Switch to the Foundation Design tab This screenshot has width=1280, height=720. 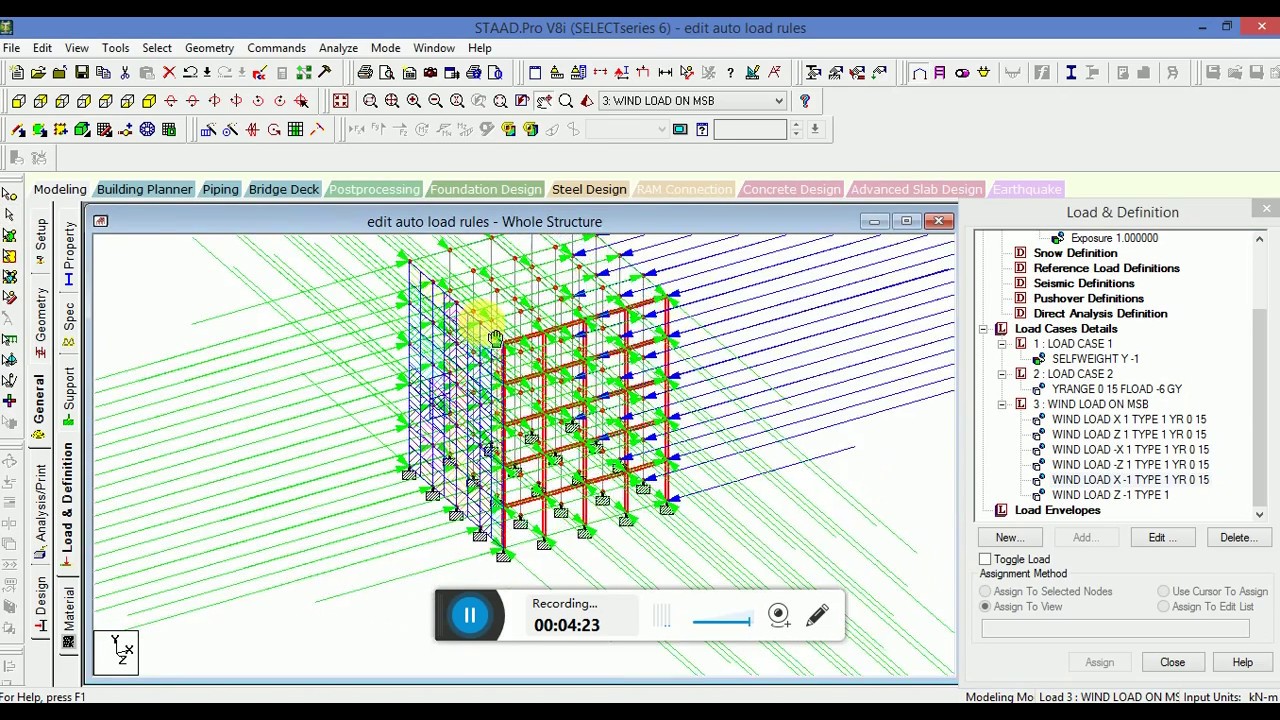[486, 189]
